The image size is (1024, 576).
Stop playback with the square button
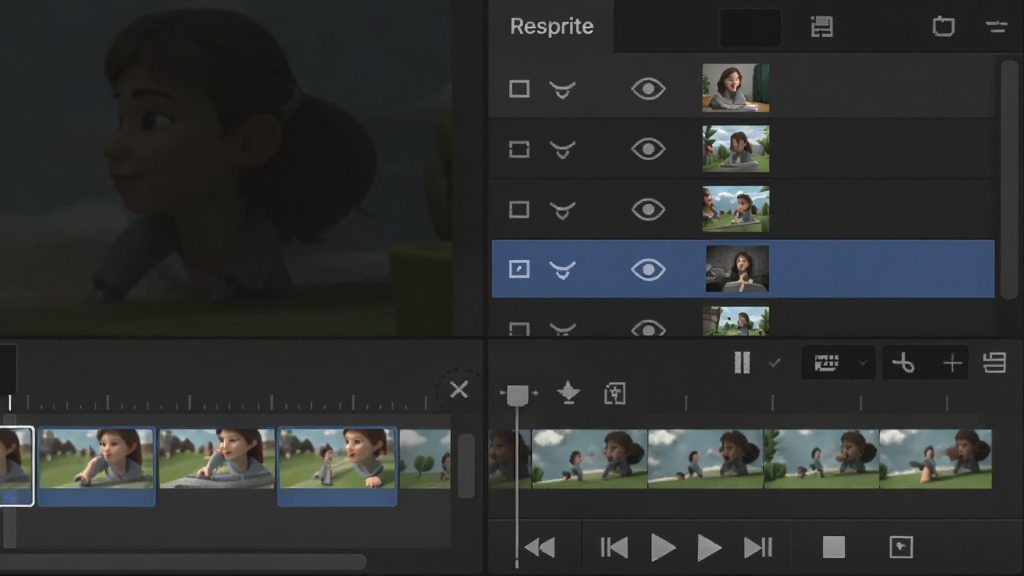pyautogui.click(x=834, y=547)
